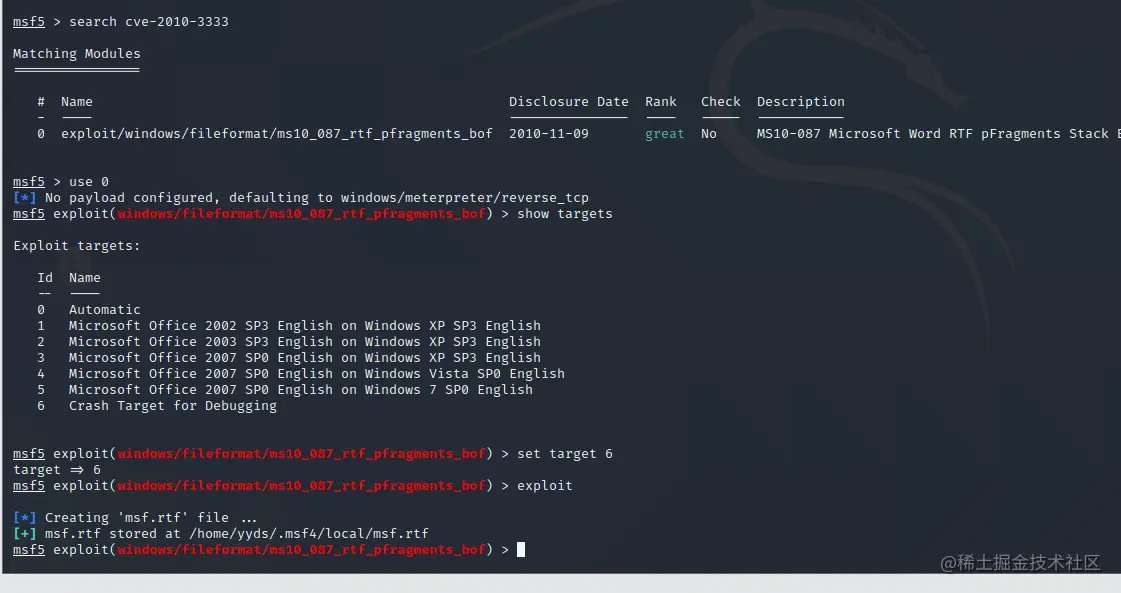1121x593 pixels.
Task: Click 'Office 2007 SP0 on Windows XP SP3' row
Action: [289, 358]
